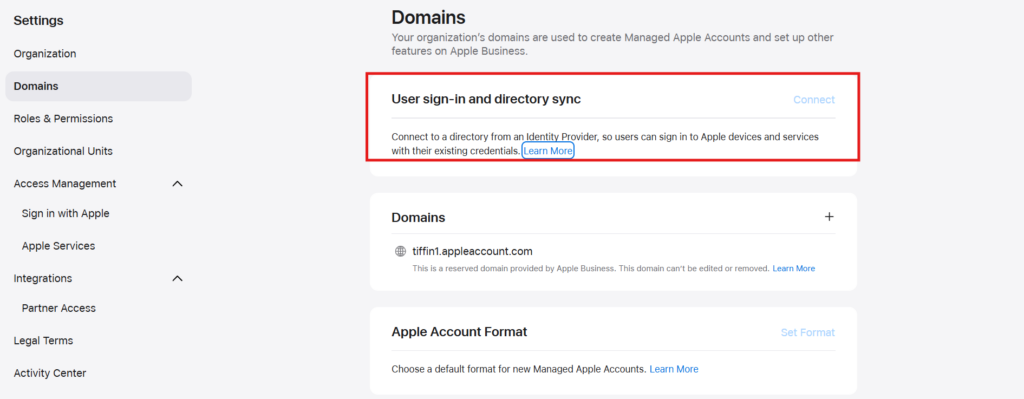This screenshot has height=399, width=1024.
Task: Click Set Format for Apple Account
Action: click(x=808, y=332)
